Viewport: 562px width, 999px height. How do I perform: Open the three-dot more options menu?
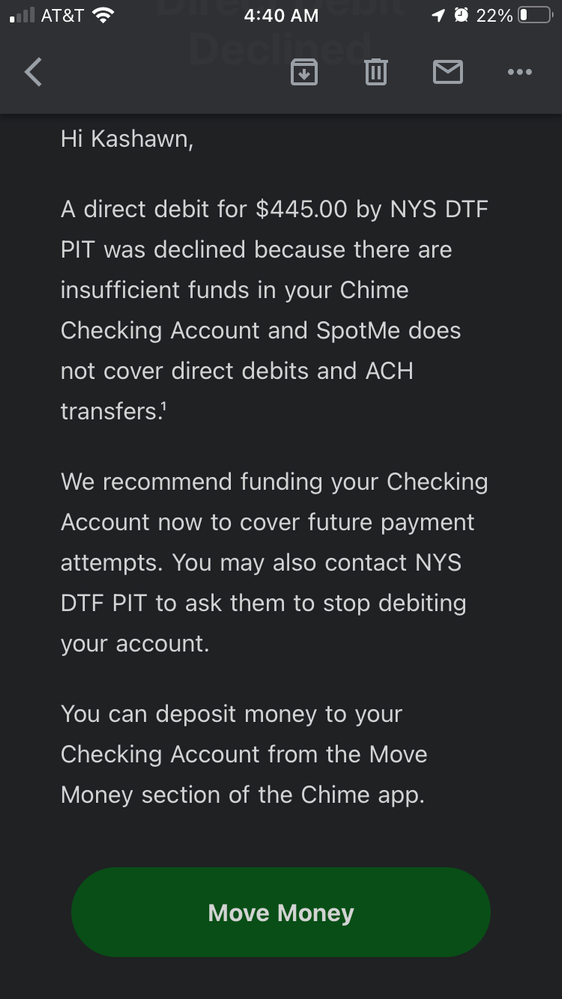[x=520, y=72]
